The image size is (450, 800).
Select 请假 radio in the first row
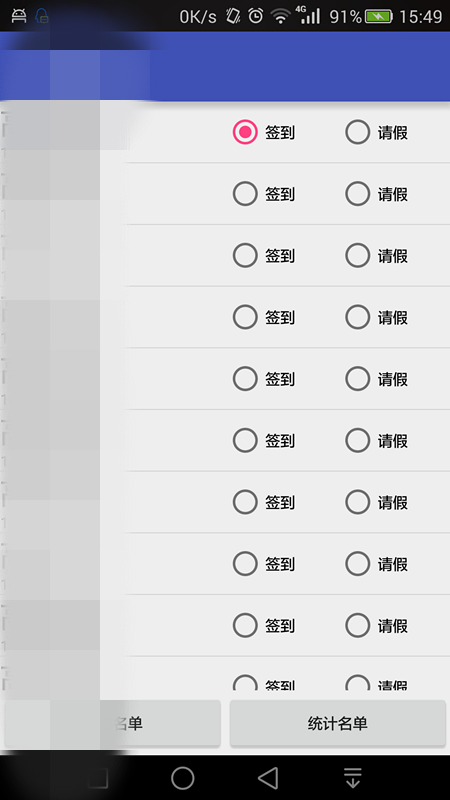tap(377, 133)
